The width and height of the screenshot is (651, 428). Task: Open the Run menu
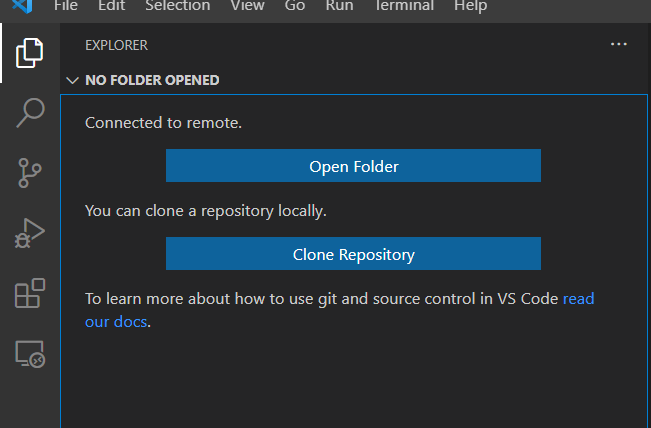click(339, 6)
